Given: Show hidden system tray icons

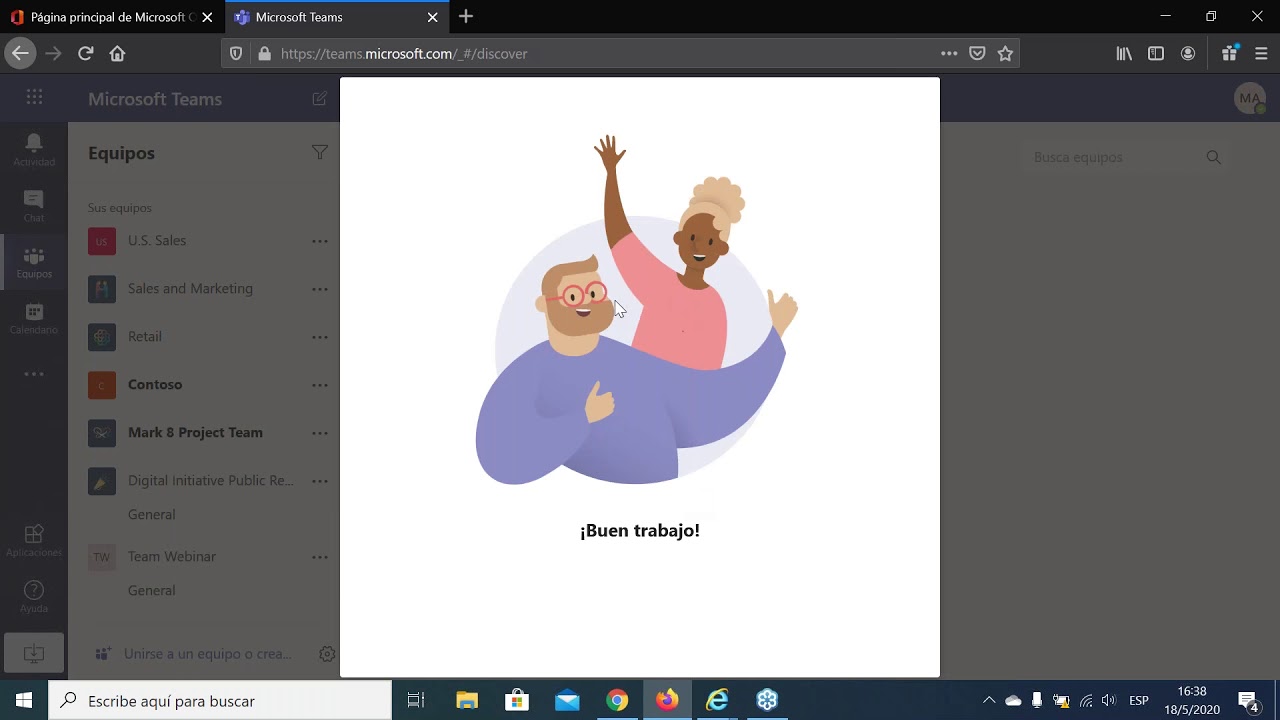Looking at the screenshot, I should point(989,700).
